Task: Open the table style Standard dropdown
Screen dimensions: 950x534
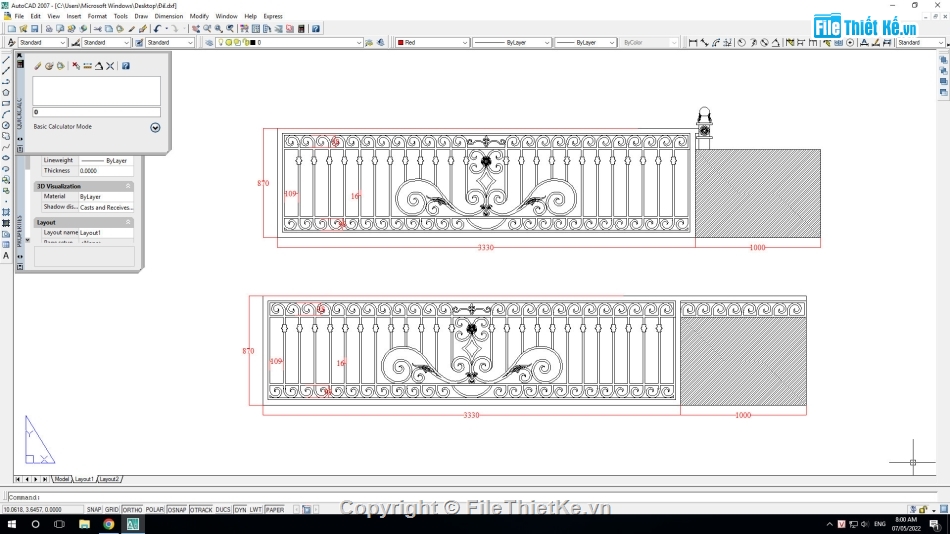Action: coord(170,42)
